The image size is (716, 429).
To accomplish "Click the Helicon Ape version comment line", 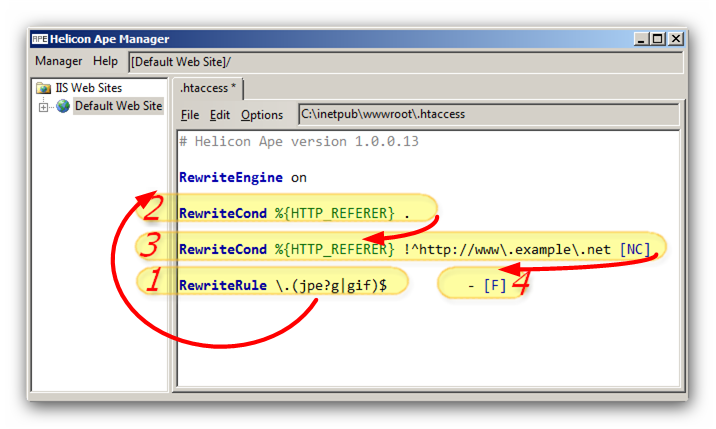I will (298, 142).
